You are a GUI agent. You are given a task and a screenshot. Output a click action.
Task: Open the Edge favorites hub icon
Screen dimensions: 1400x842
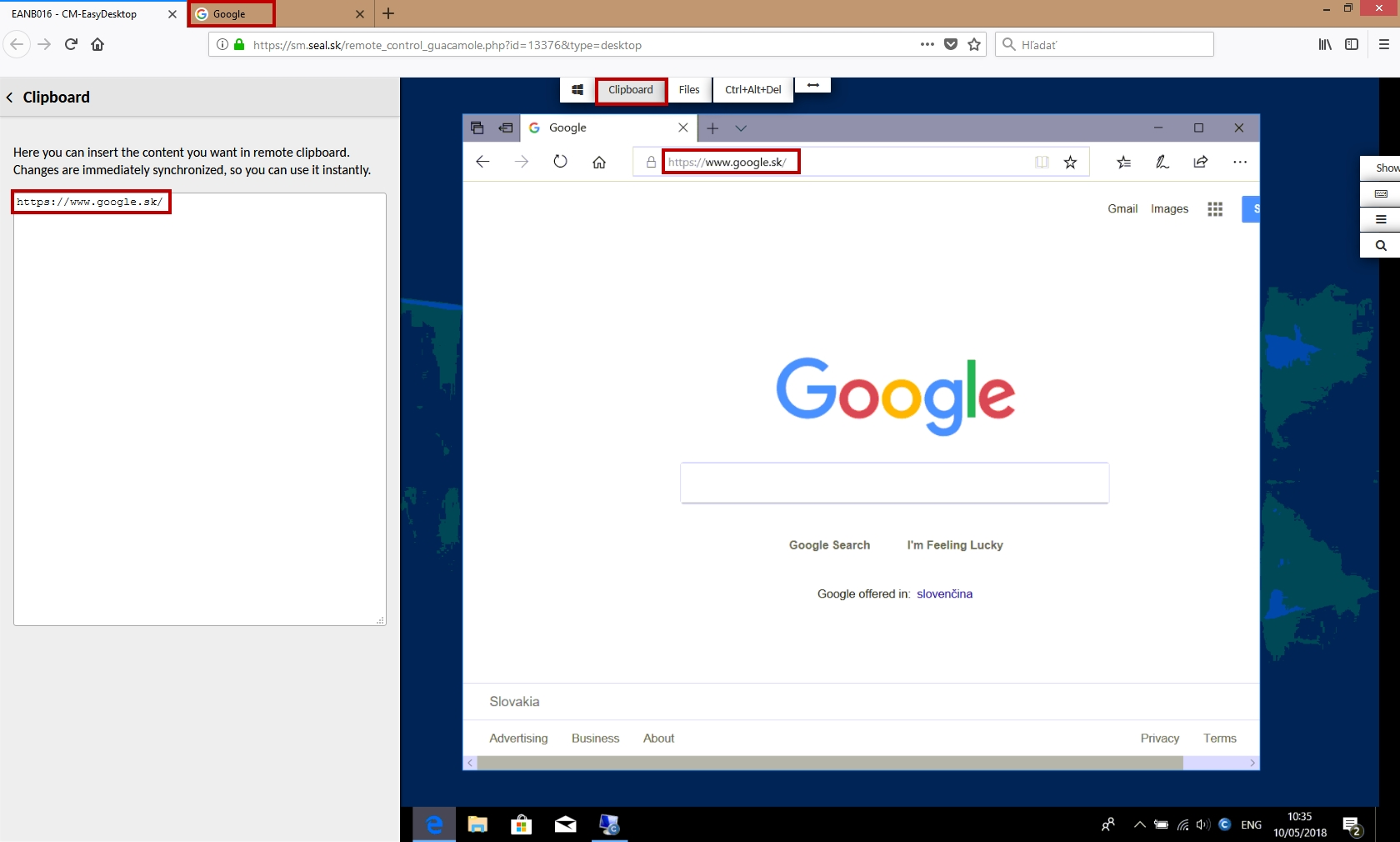tap(1124, 162)
